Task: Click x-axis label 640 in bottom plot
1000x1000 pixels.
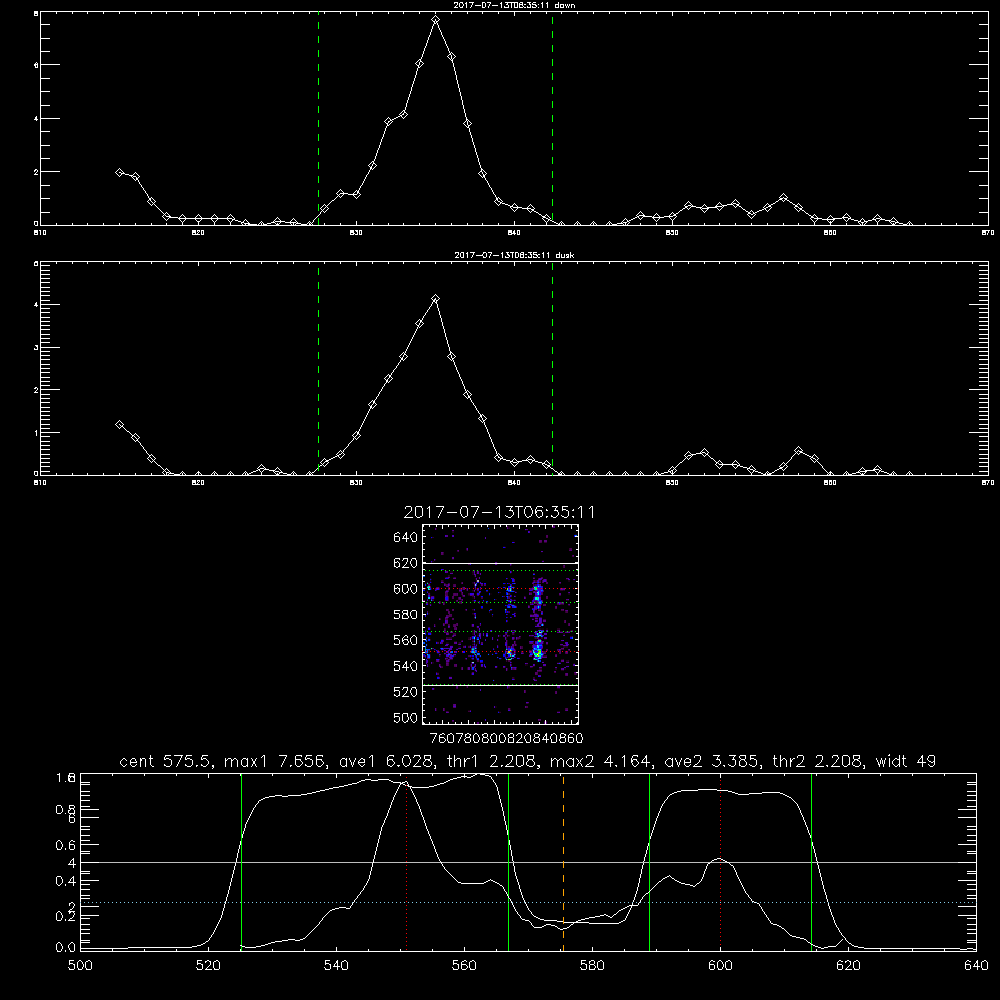Action: pos(976,966)
